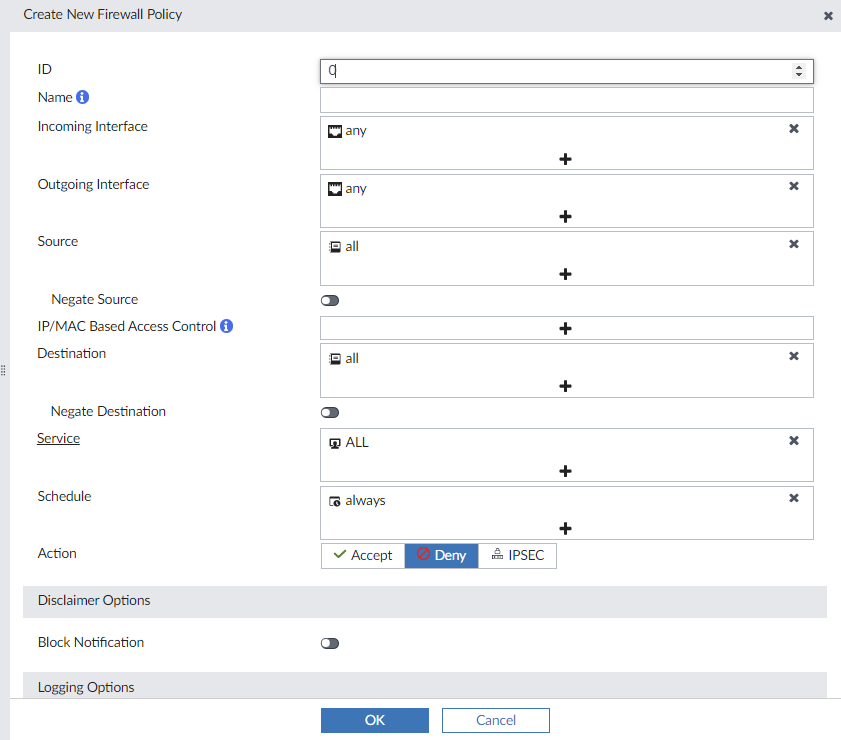Click inside the Name input field

[x=566, y=100]
